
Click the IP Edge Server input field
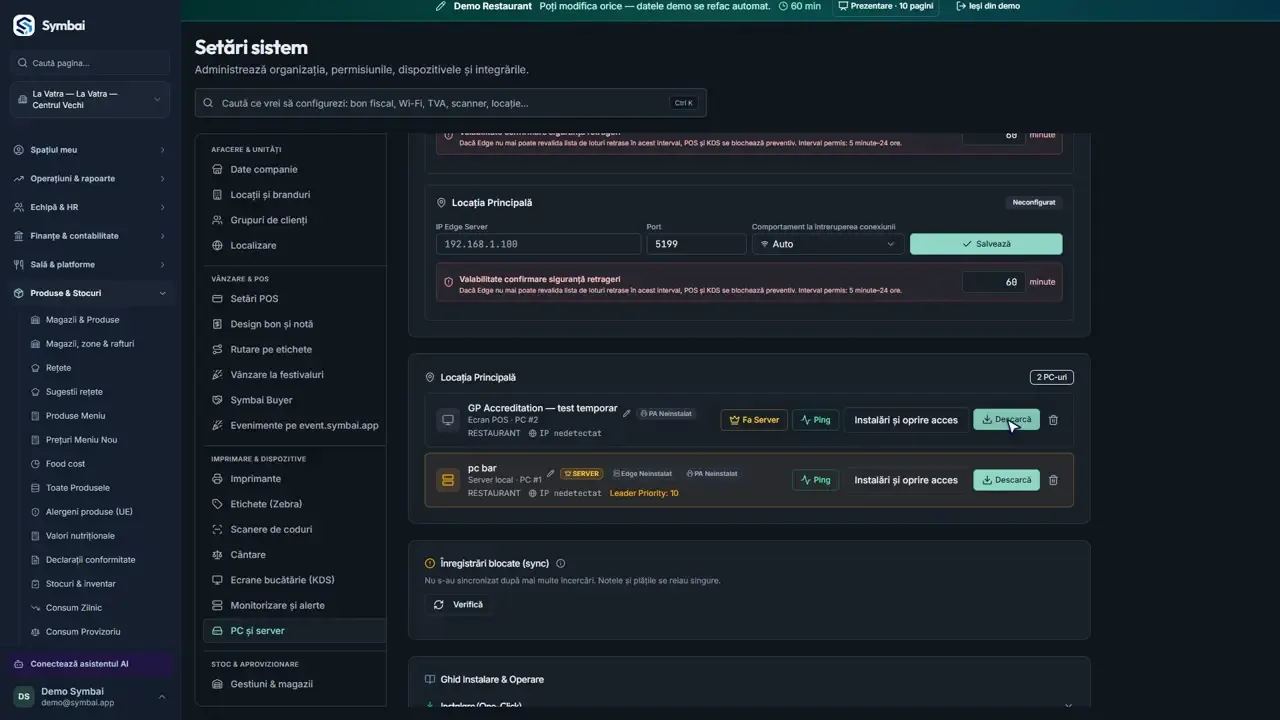tap(538, 244)
